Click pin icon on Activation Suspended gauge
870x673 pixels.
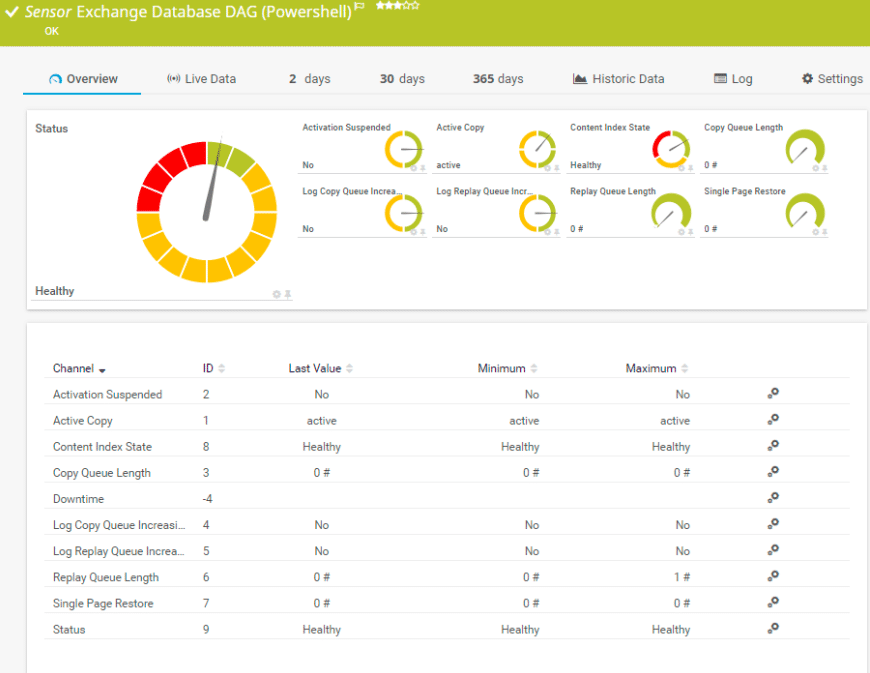[x=422, y=168]
